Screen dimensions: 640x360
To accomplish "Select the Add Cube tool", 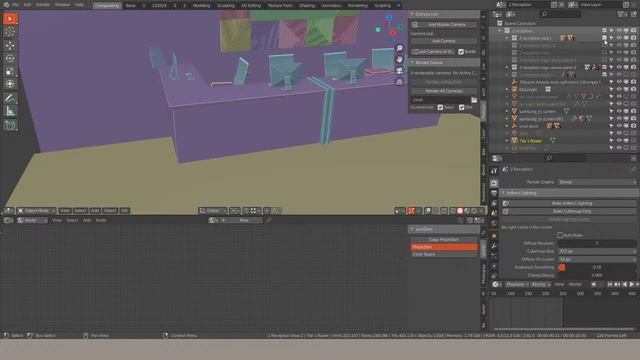I will click(x=10, y=125).
